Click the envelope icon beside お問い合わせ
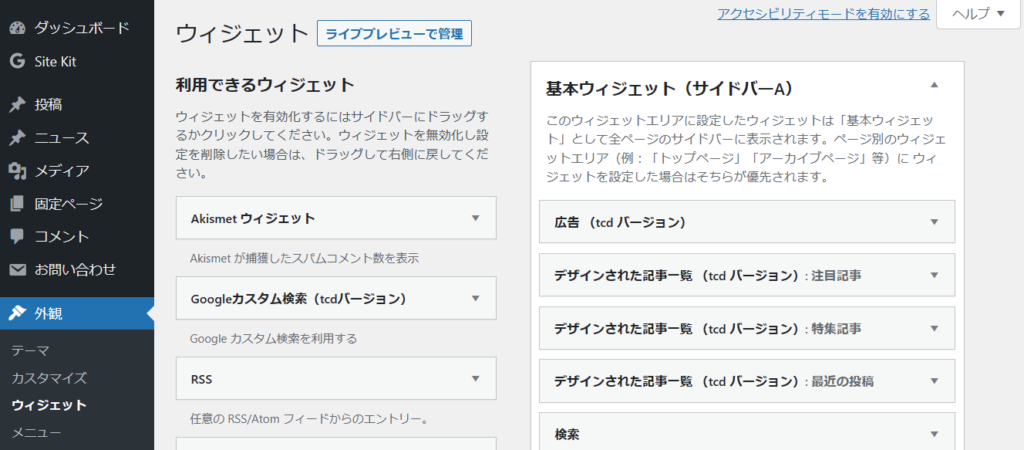The width and height of the screenshot is (1024, 450). [17, 269]
